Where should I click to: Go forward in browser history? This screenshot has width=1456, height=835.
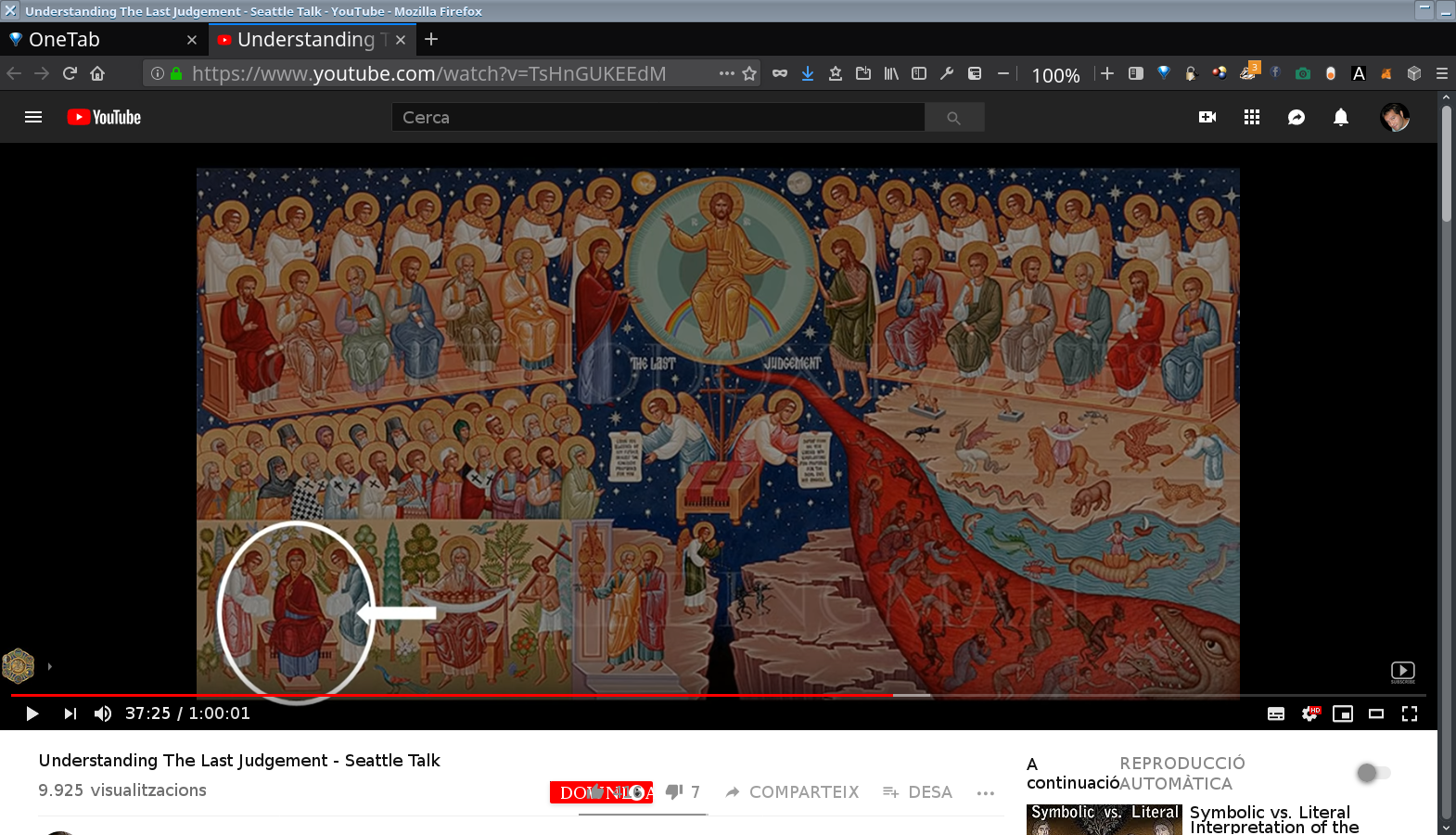[42, 73]
